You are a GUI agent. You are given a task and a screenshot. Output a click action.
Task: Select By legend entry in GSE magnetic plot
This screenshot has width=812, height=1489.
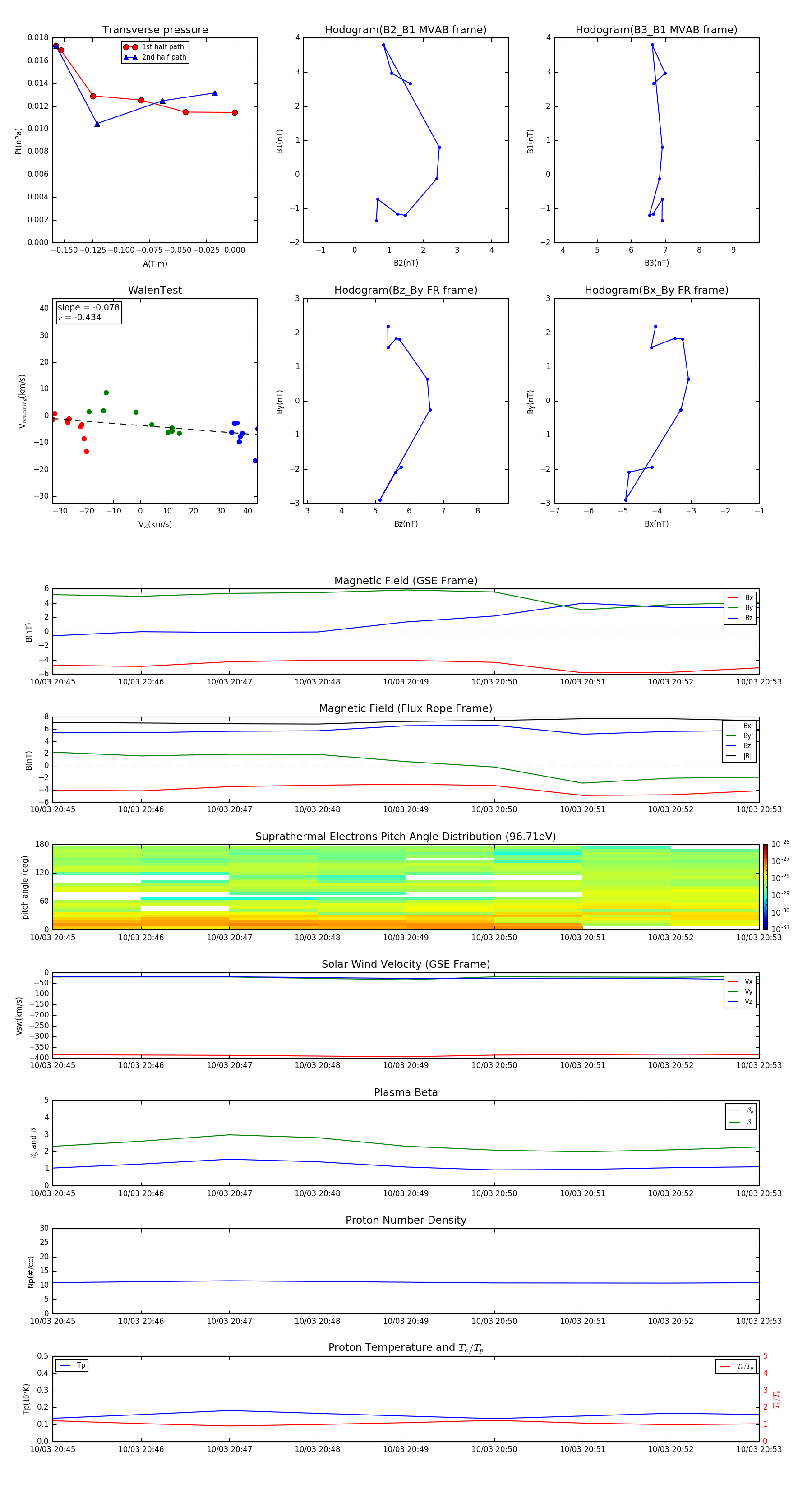(x=740, y=608)
